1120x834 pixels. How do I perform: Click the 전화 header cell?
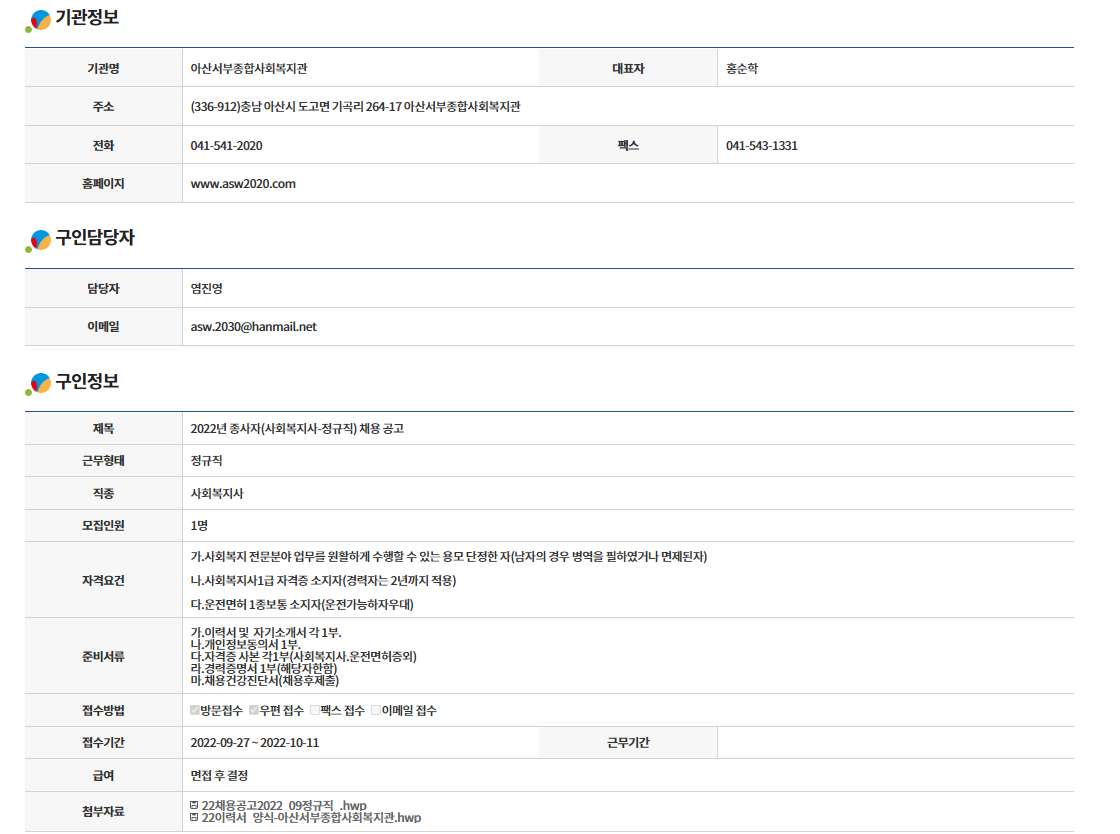tap(104, 146)
